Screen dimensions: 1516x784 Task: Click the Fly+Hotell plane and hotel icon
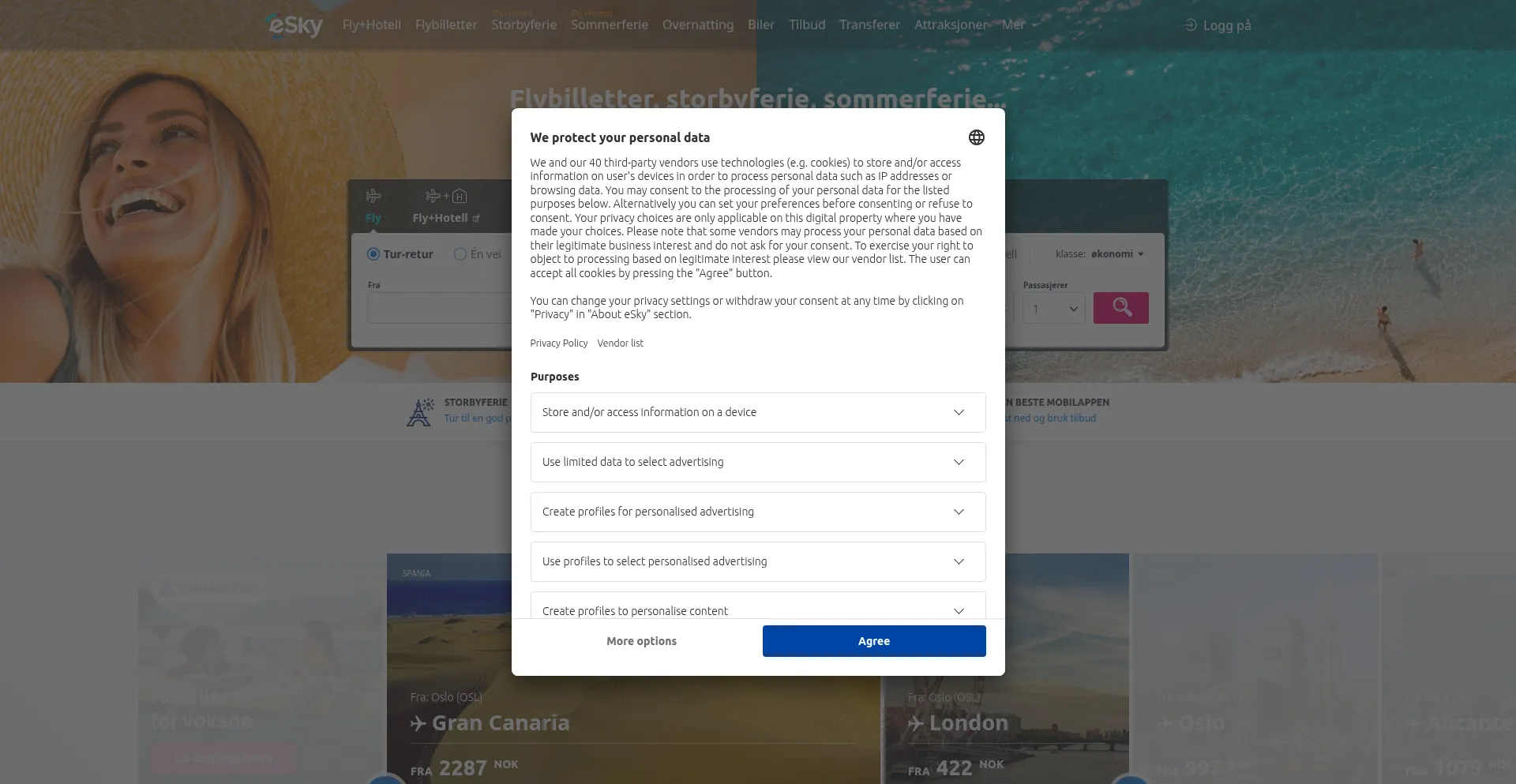point(446,196)
